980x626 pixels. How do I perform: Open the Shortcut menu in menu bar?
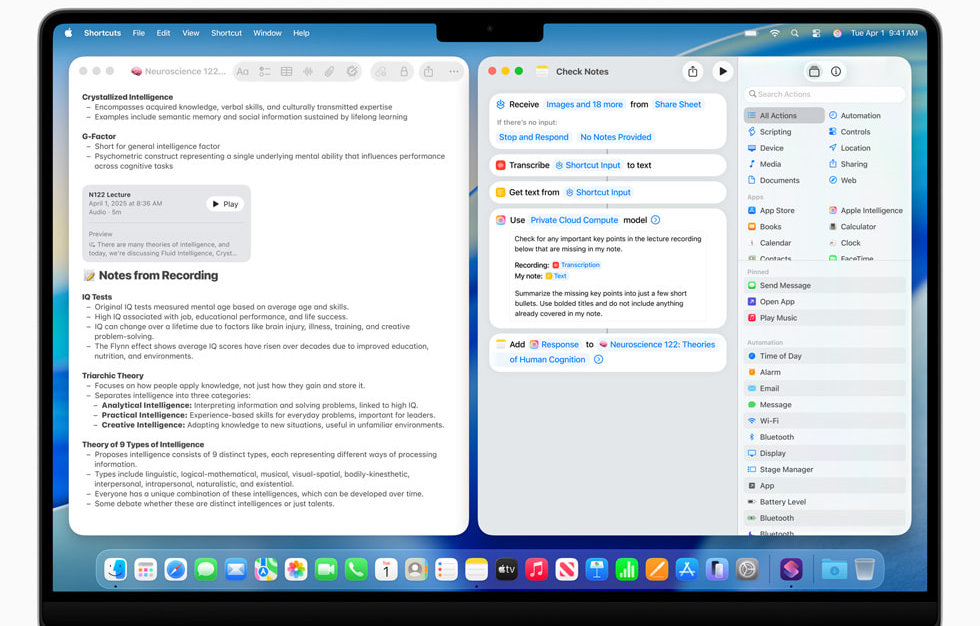(226, 33)
